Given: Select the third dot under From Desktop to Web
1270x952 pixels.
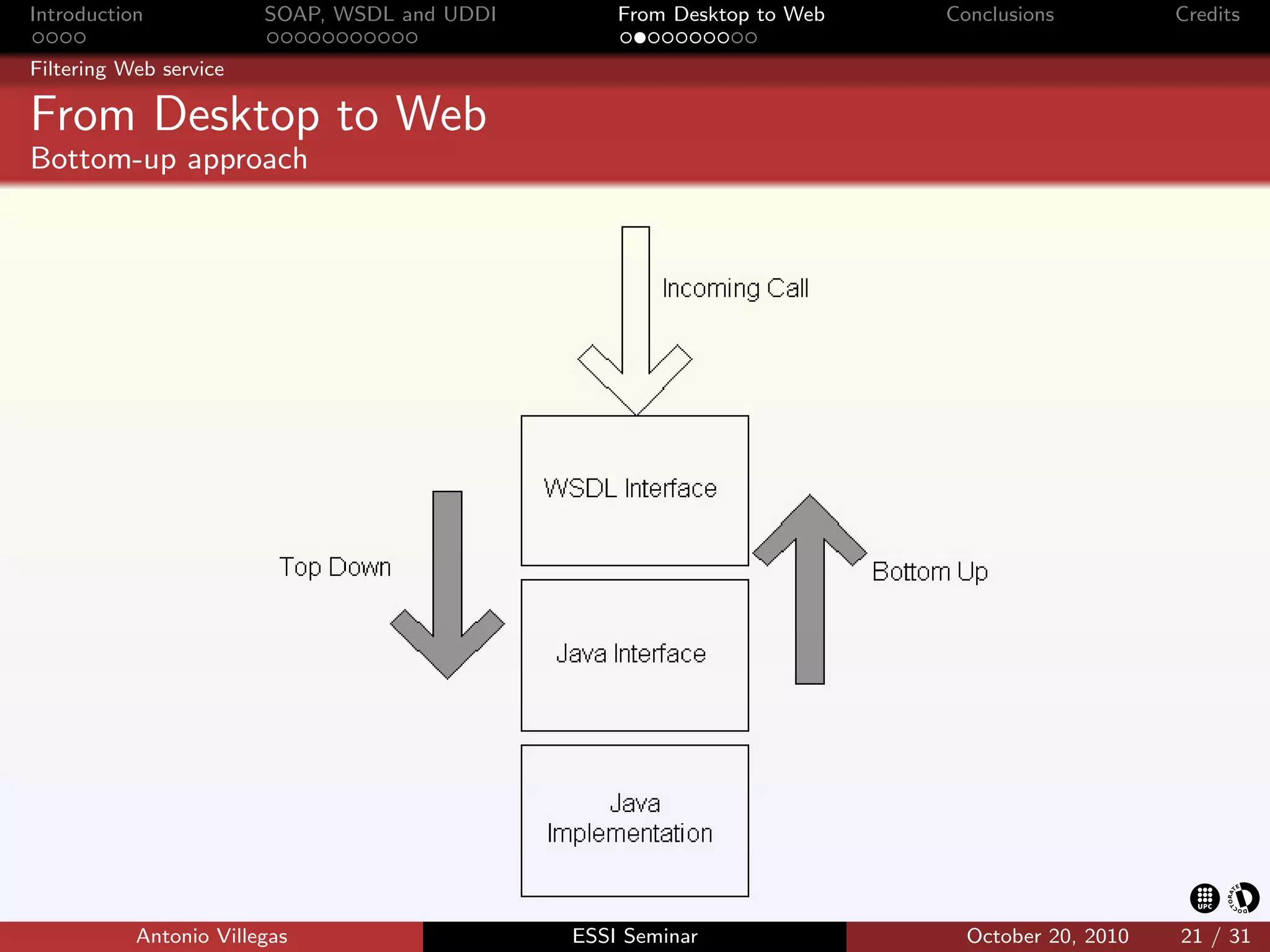Looking at the screenshot, I should 654,38.
